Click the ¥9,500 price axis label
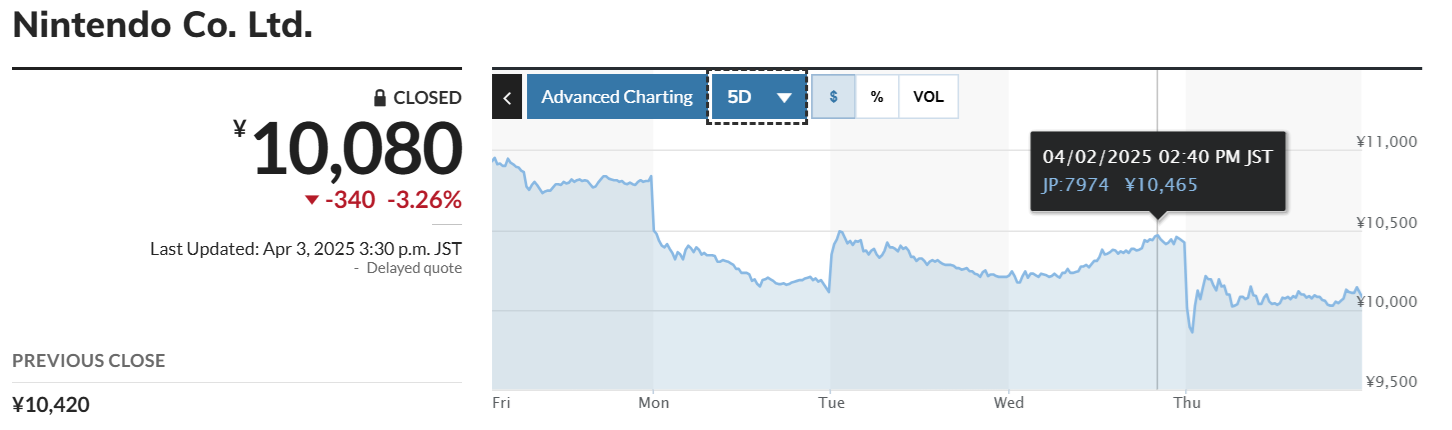 1391,382
